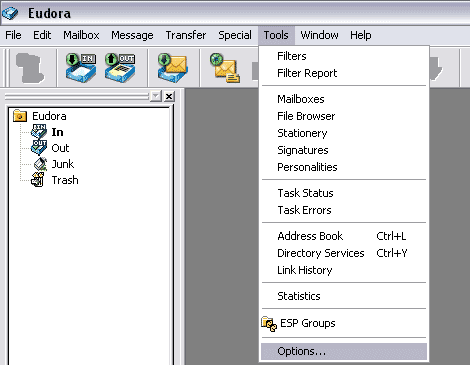
Task: Open the Transfer menu
Action: coord(186,35)
